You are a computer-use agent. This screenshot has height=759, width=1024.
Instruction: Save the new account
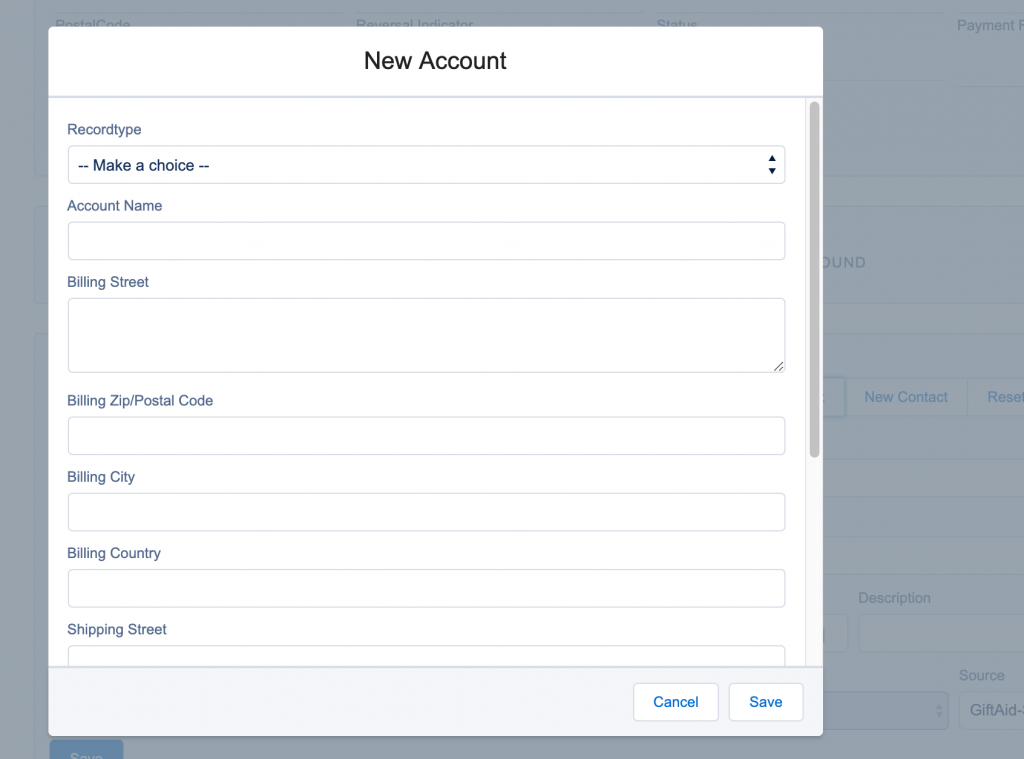coord(765,702)
